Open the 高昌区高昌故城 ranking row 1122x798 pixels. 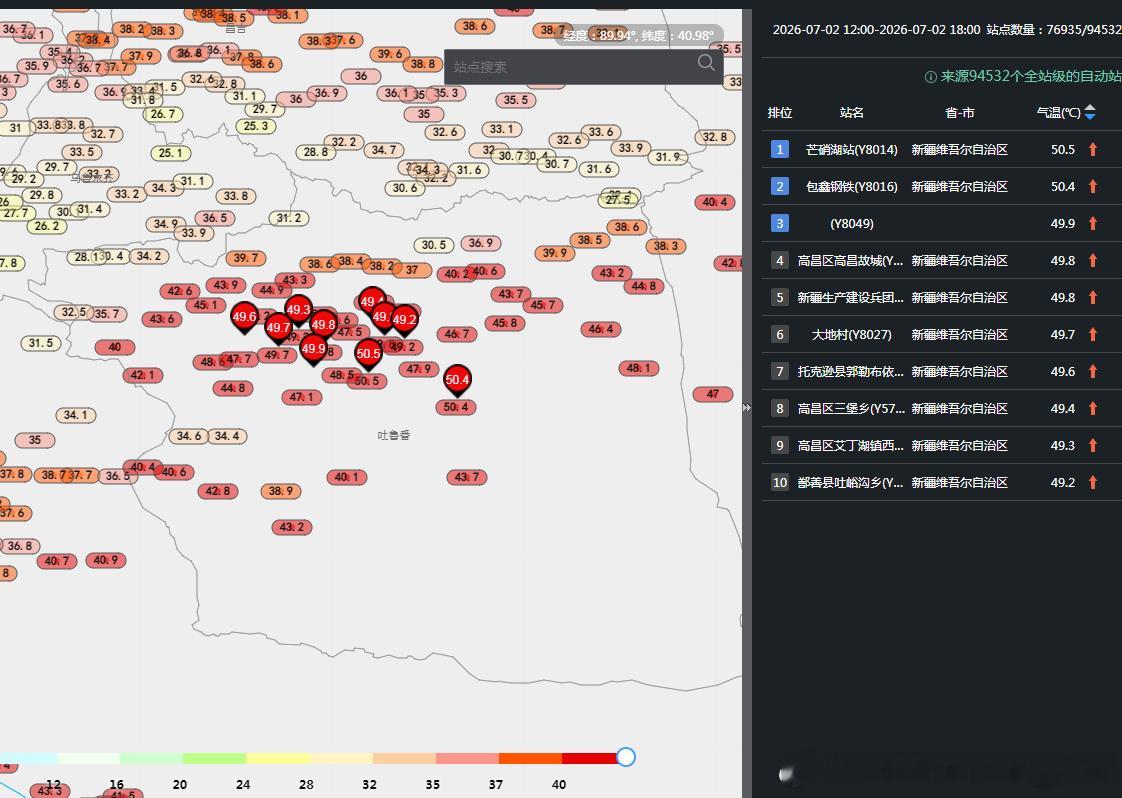pyautogui.click(x=942, y=261)
